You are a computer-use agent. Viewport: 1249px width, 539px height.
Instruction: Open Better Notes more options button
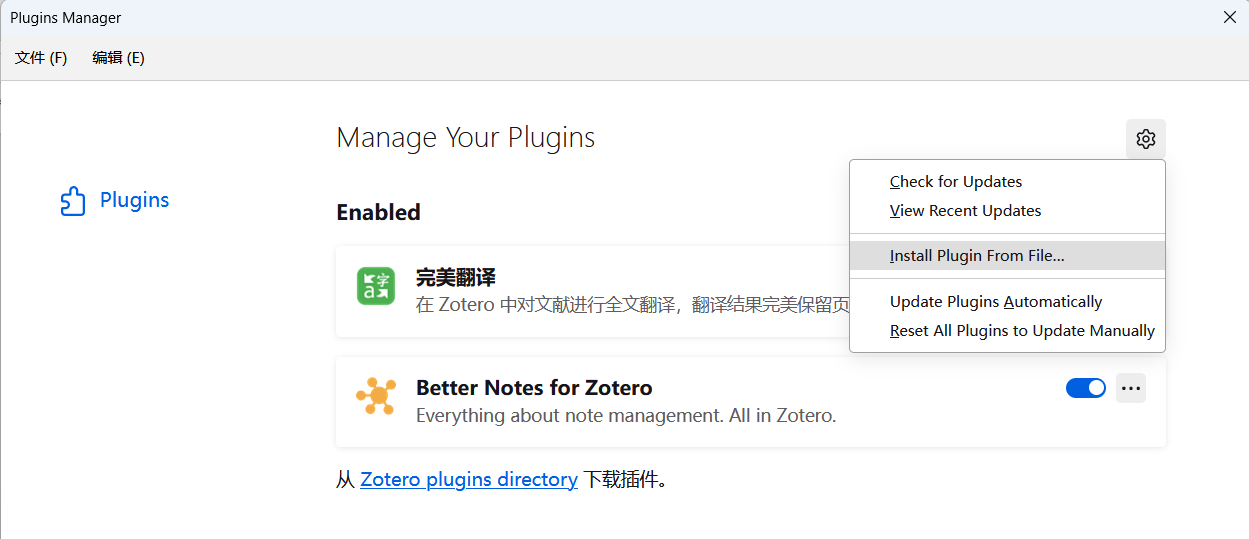click(1131, 388)
